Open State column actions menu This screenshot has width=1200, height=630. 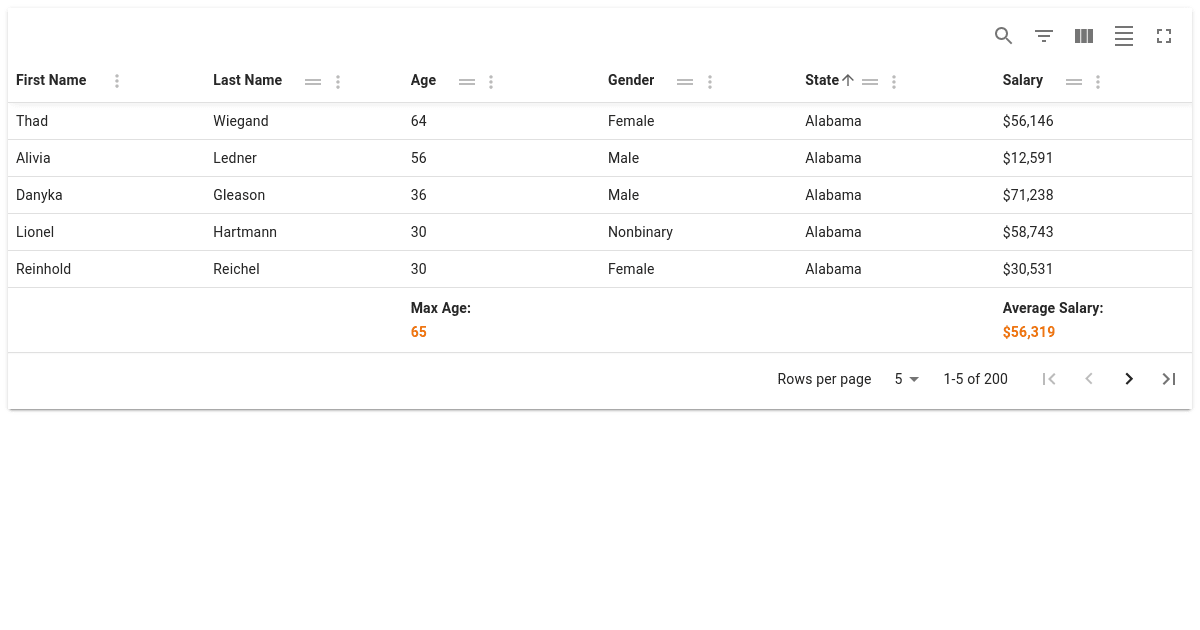[x=894, y=82]
